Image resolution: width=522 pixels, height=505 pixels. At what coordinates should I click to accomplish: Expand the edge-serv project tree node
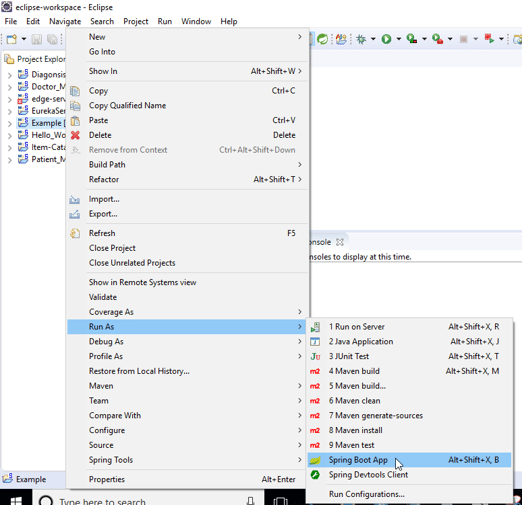click(x=10, y=100)
